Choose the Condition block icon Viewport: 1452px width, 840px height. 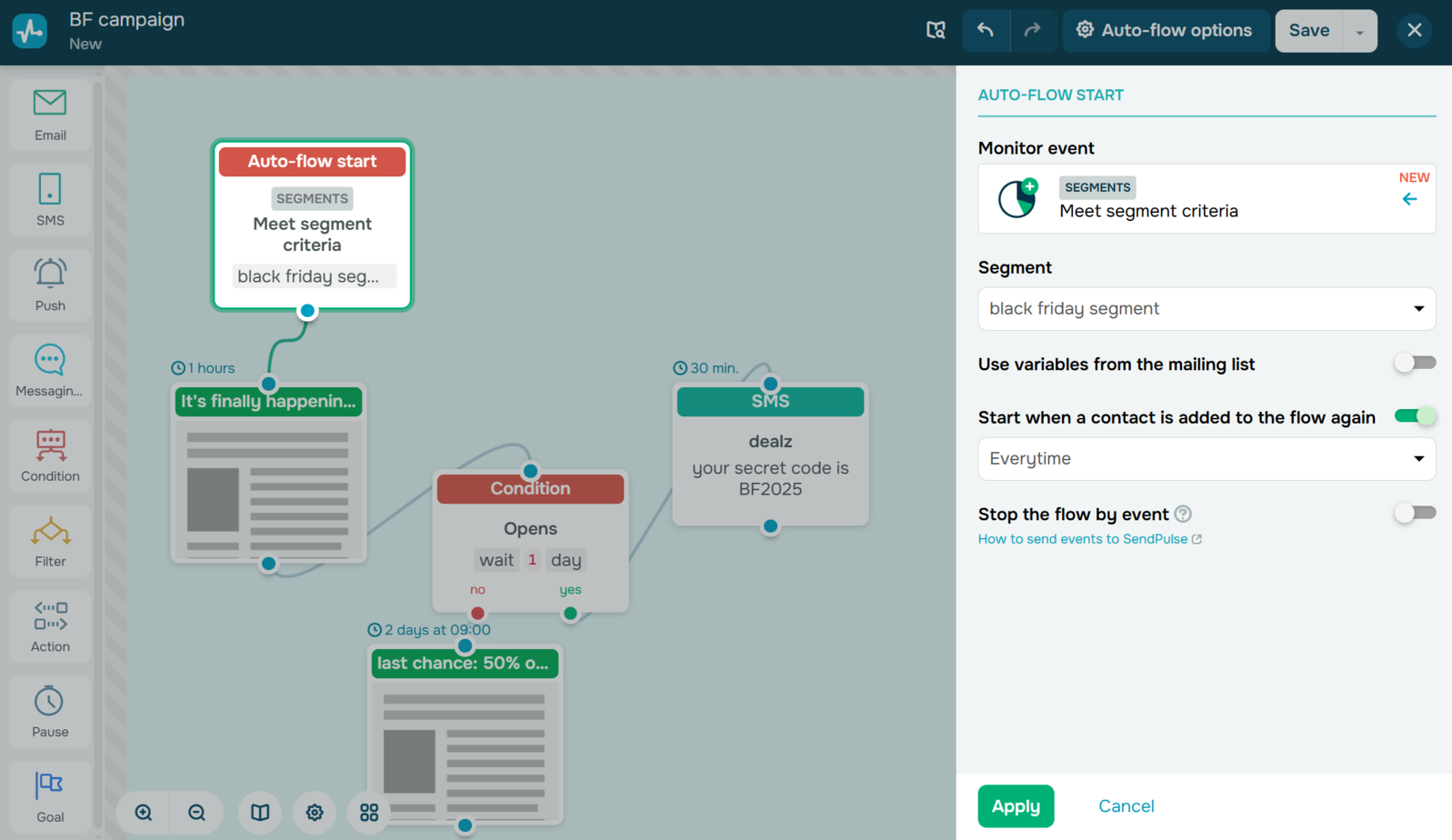(50, 455)
